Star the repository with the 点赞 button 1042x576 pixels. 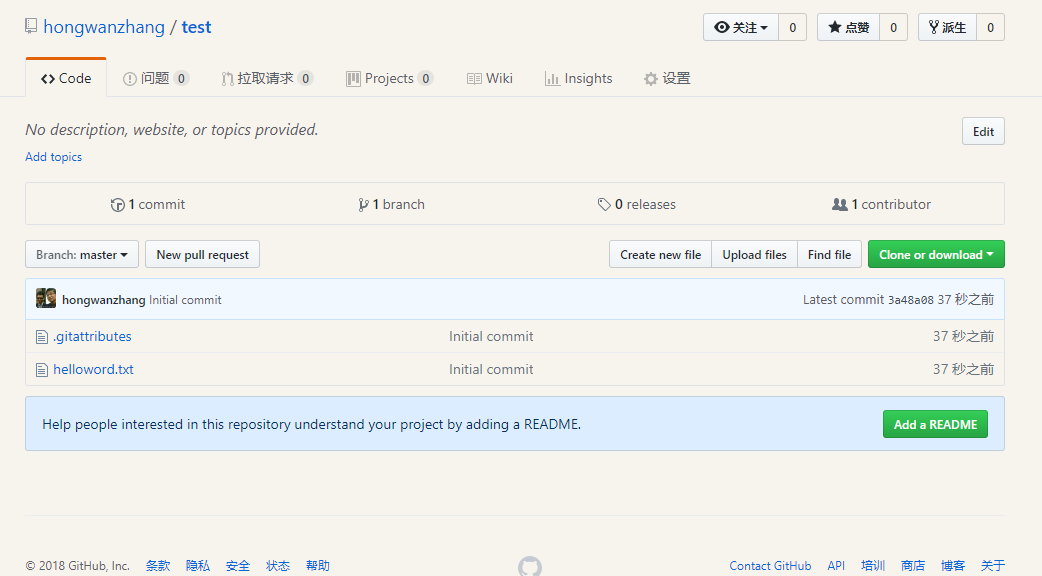click(848, 28)
